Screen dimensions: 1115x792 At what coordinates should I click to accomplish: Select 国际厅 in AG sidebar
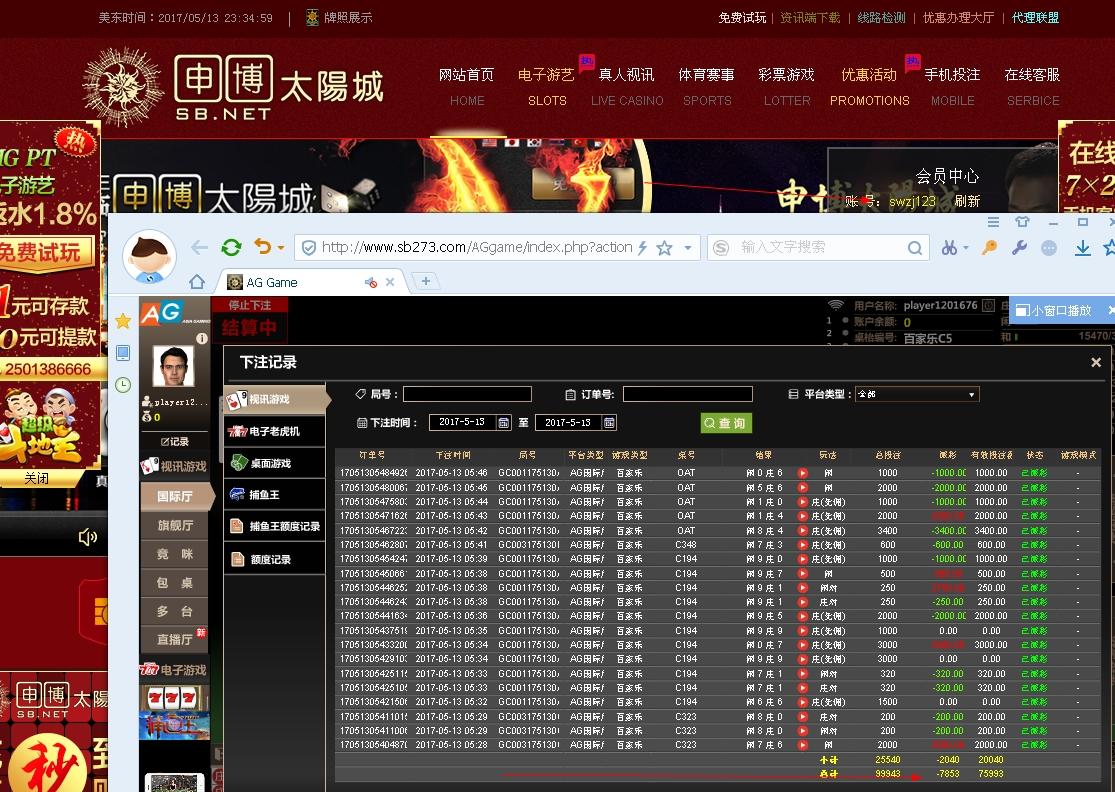click(175, 496)
